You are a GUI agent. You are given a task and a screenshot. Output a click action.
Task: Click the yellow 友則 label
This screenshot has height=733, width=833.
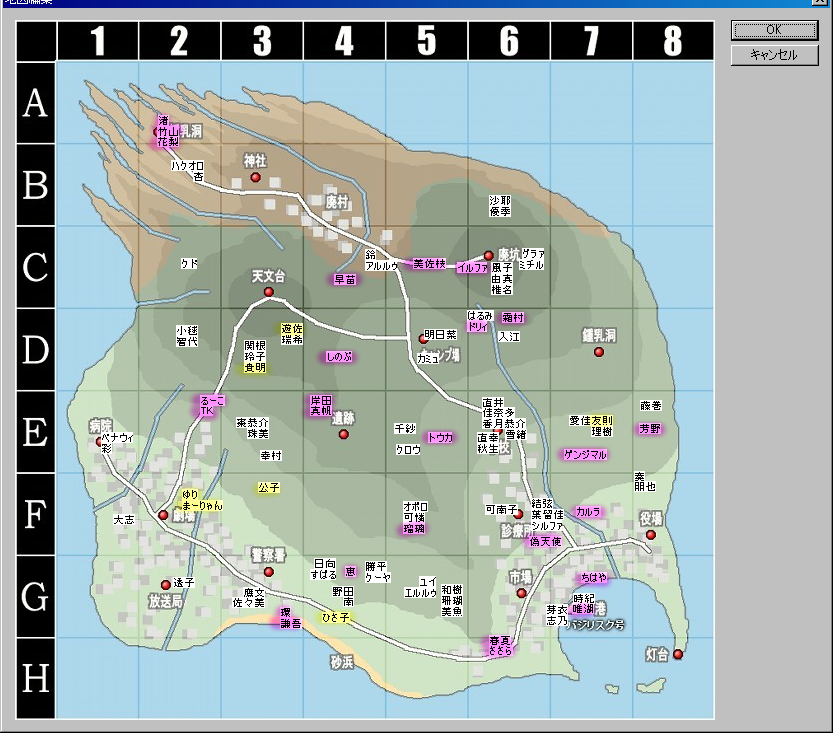[602, 420]
